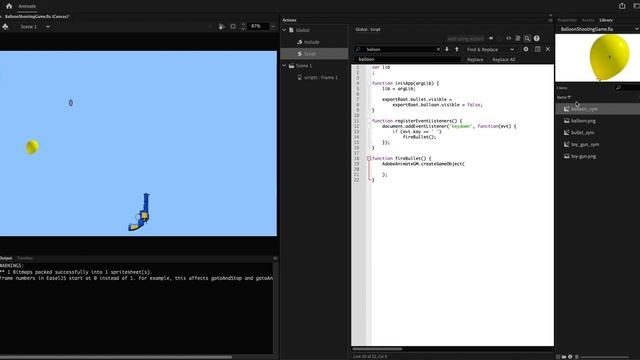The height and width of the screenshot is (360, 640).
Task: Open the Actions help icon
Action: [537, 38]
